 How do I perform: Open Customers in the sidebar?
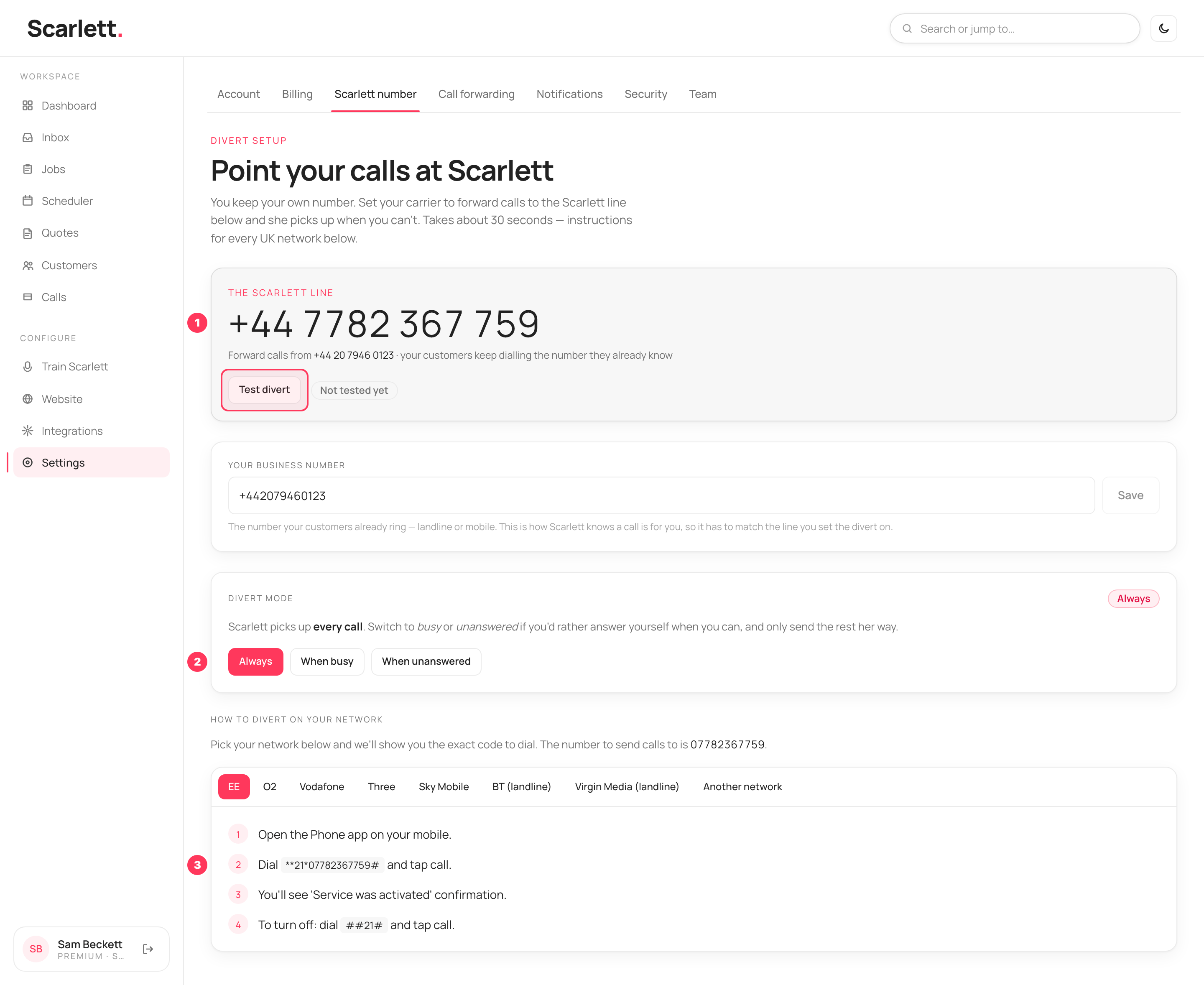(x=92, y=265)
